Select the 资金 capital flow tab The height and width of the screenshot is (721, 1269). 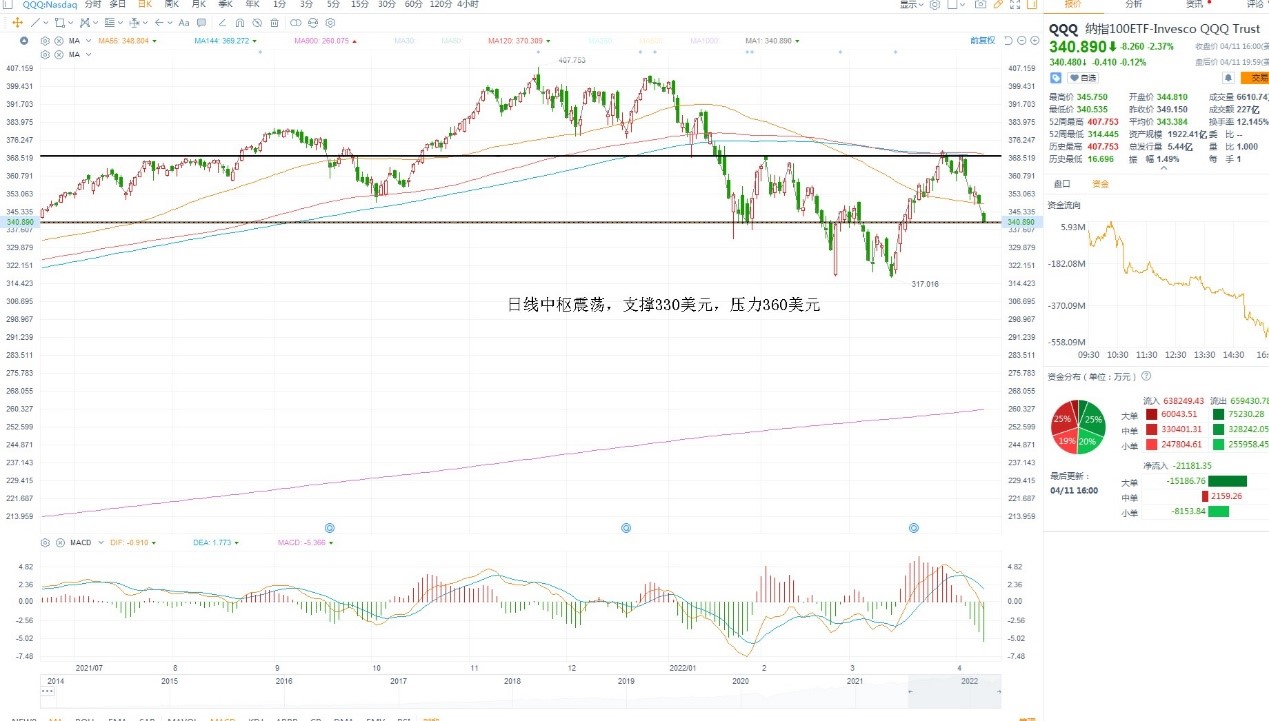(1100, 184)
